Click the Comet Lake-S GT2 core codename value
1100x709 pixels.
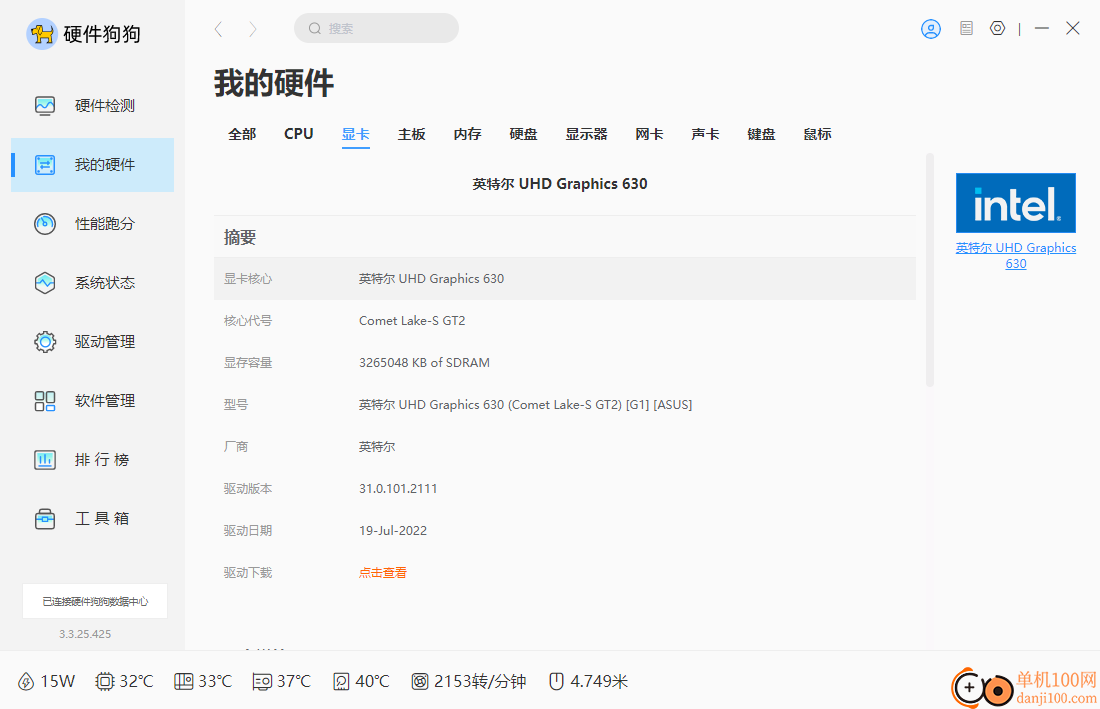pos(412,320)
